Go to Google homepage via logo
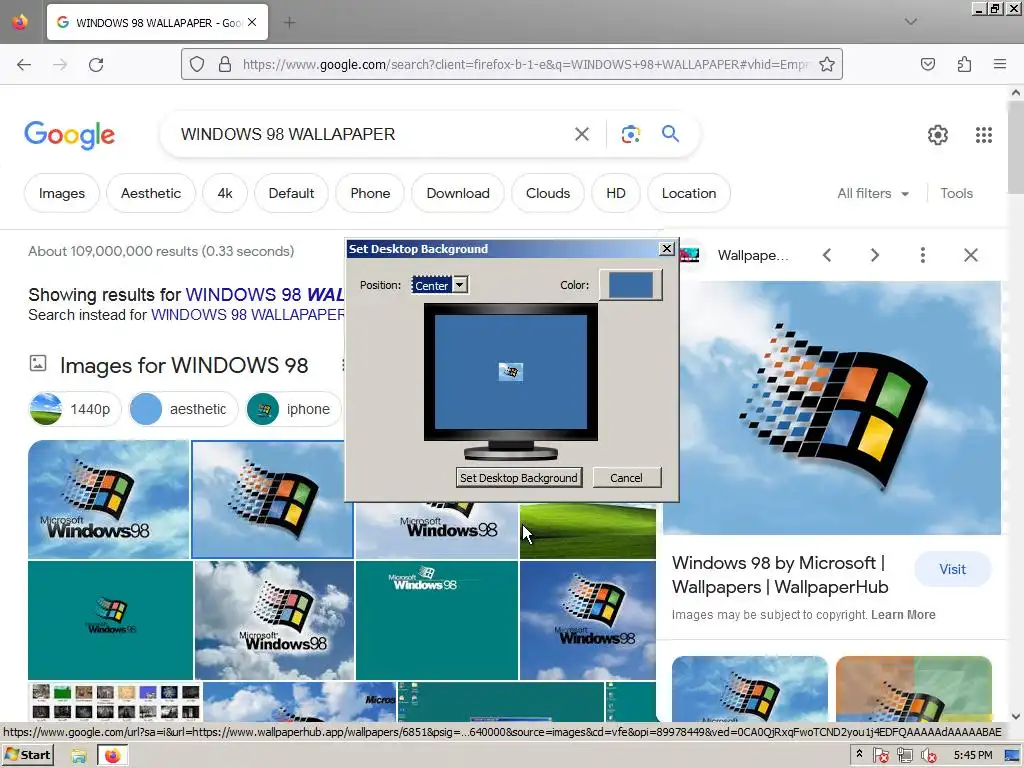This screenshot has width=1024, height=768. pyautogui.click(x=70, y=135)
